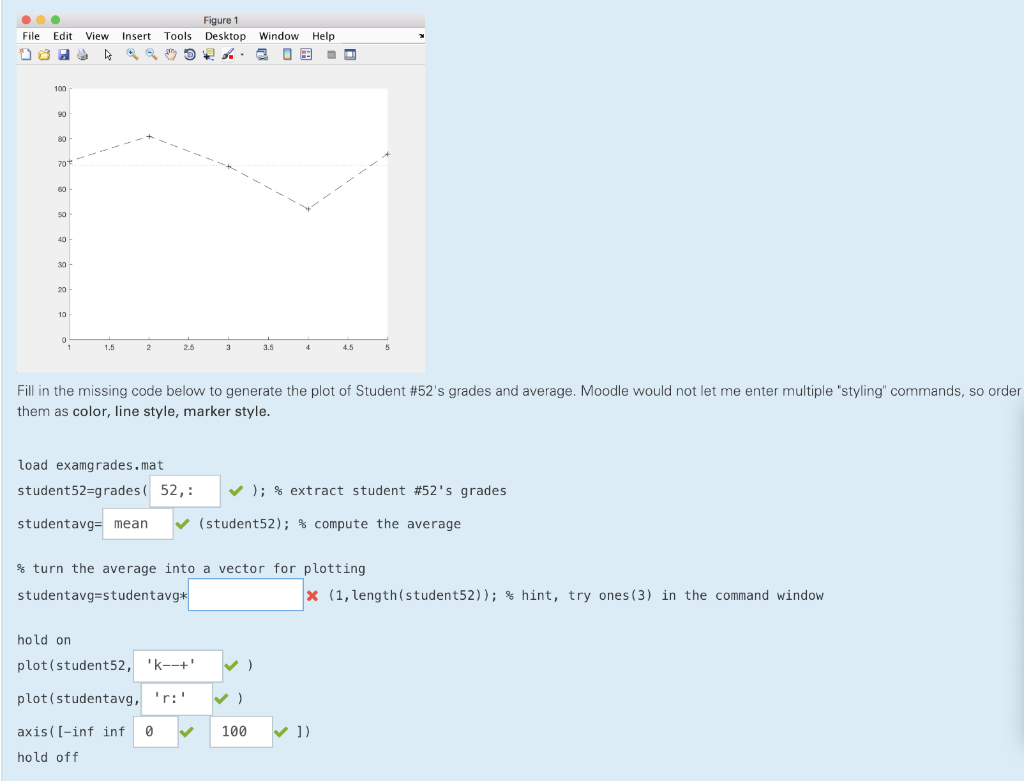Select the Data Cursor tool
The height and width of the screenshot is (781, 1024).
pyautogui.click(x=208, y=55)
